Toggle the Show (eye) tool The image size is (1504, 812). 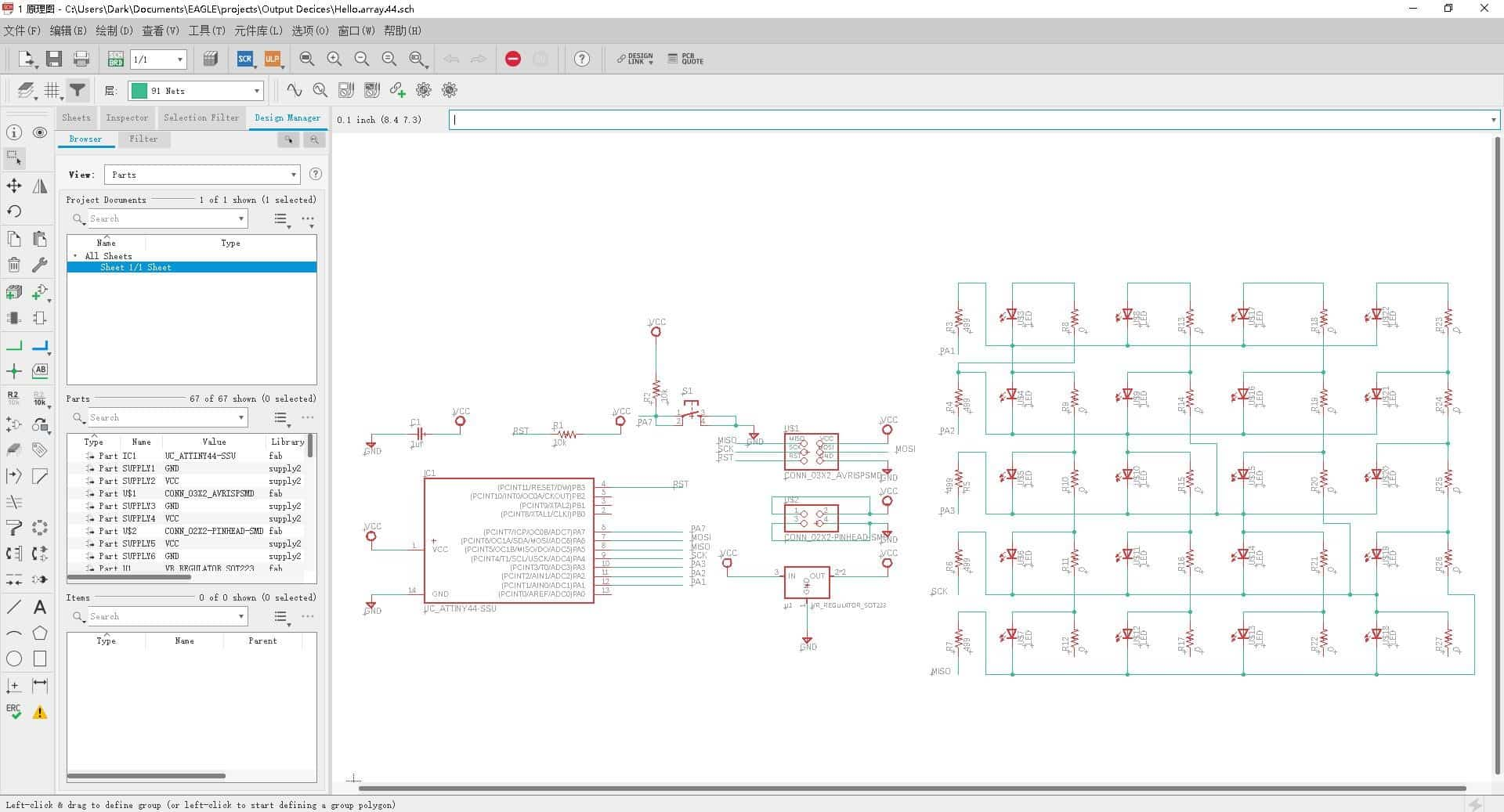pos(40,132)
